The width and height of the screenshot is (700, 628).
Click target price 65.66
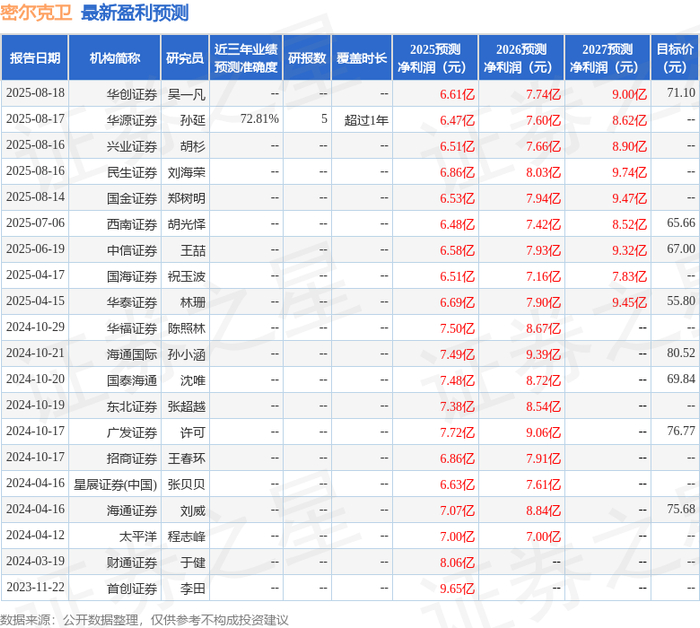681,223
